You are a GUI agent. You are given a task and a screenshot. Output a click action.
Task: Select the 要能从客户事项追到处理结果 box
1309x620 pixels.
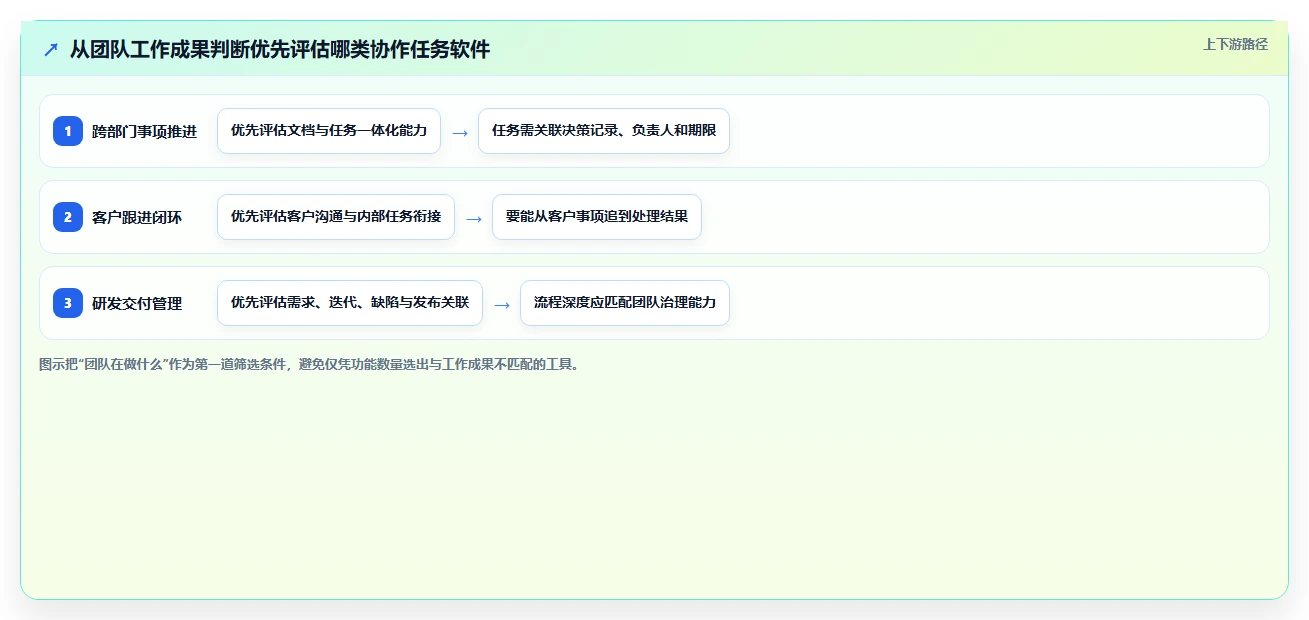coord(597,217)
